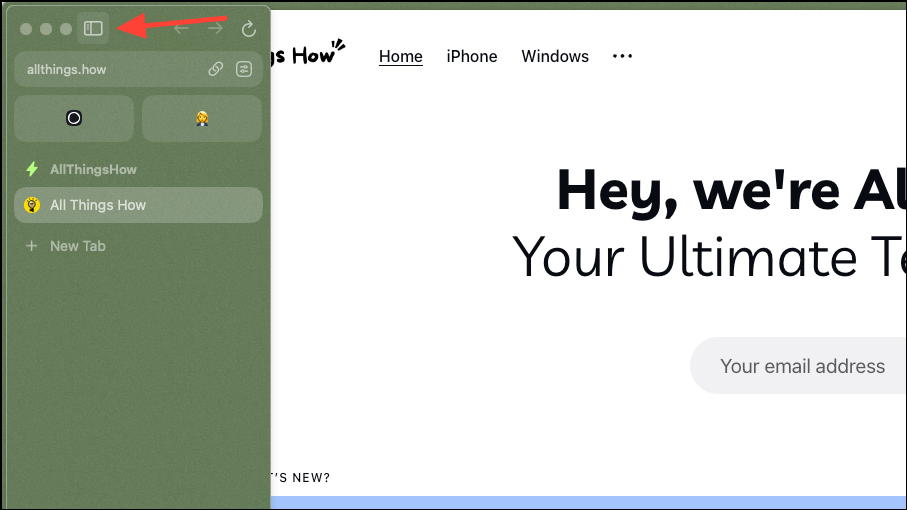The height and width of the screenshot is (510, 907).
Task: Click the All Things How tab favicon
Action: click(32, 205)
